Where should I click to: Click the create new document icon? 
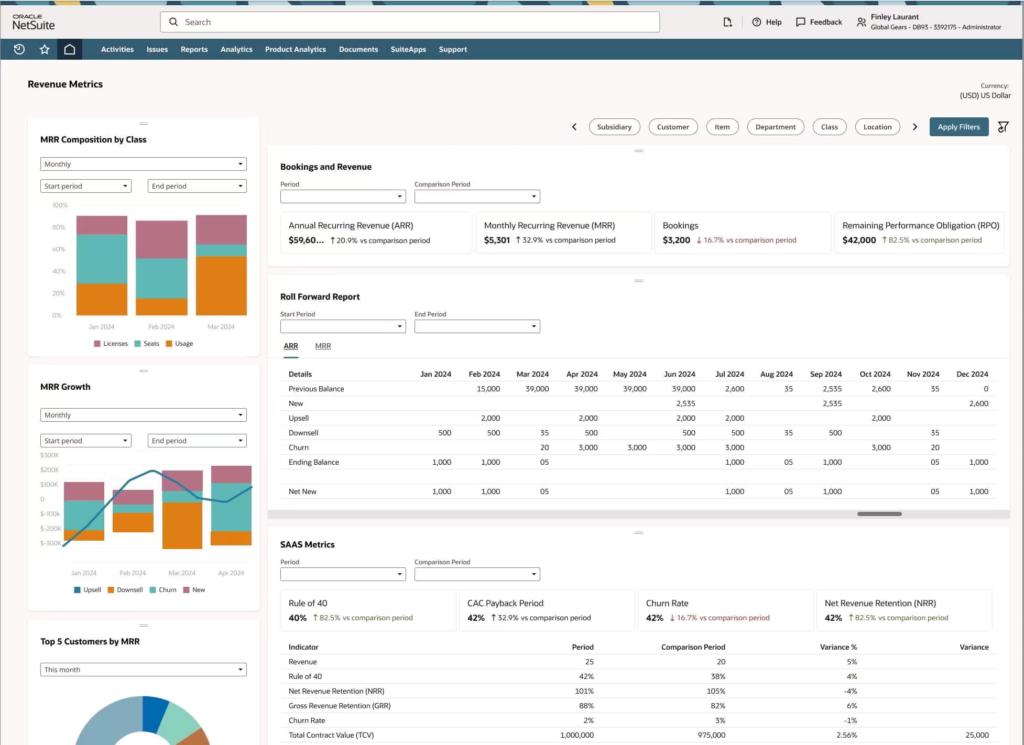[x=727, y=22]
